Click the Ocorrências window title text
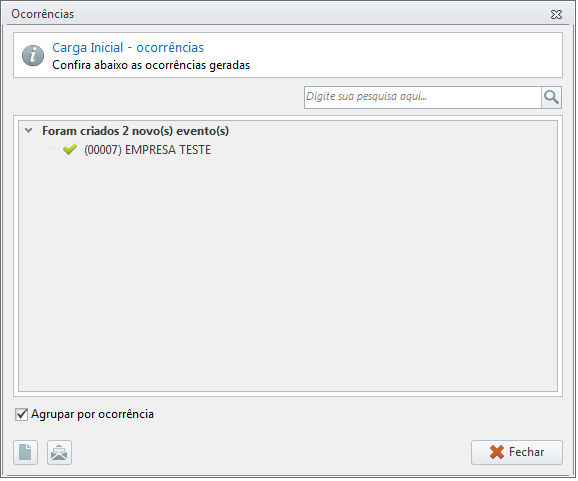 click(x=43, y=14)
